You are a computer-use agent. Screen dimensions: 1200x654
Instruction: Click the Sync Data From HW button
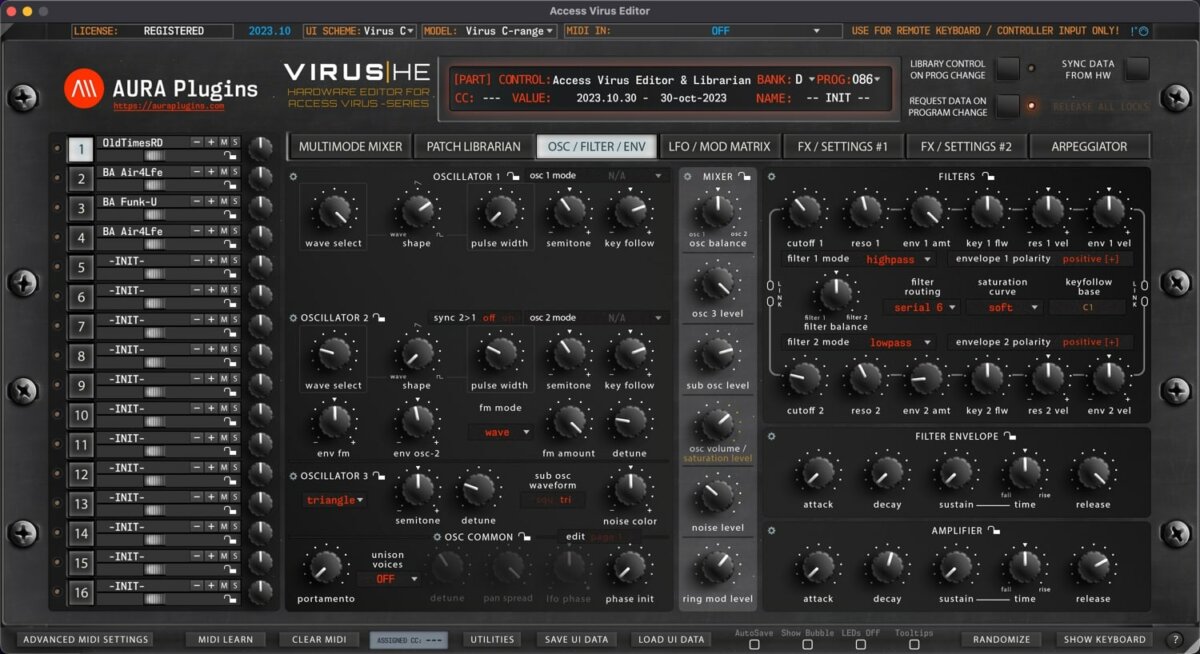(1137, 69)
